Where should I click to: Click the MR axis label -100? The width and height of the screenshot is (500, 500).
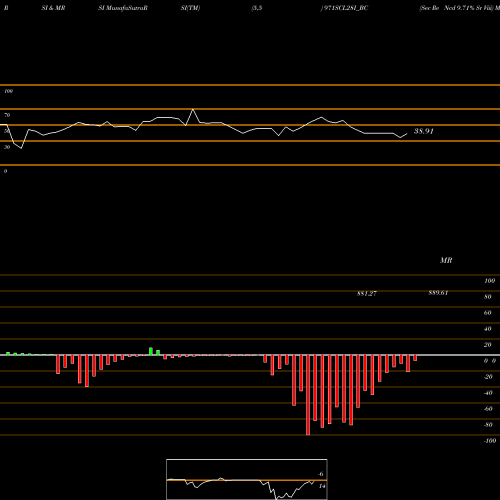coord(490,441)
